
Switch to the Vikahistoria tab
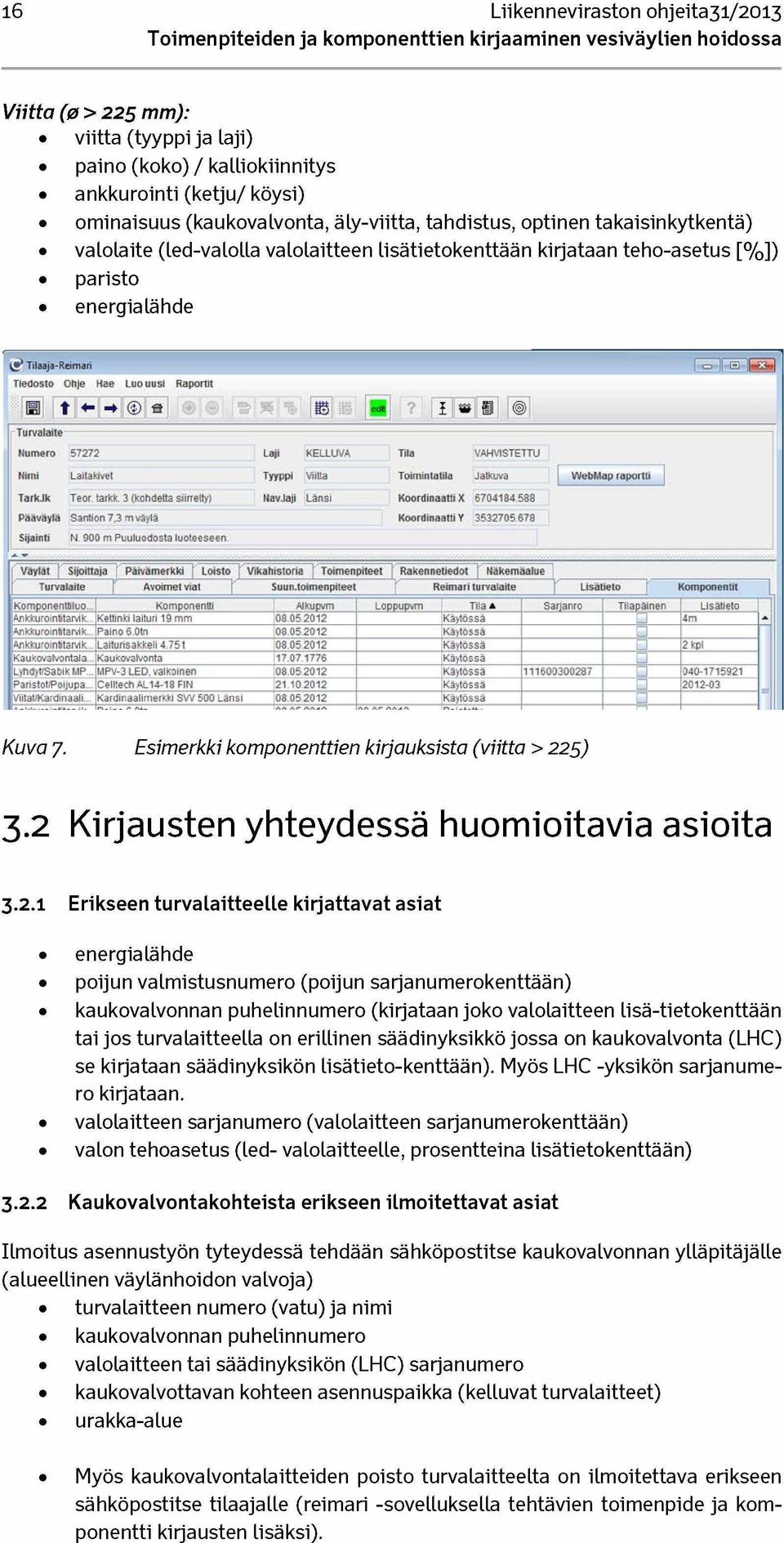coord(275,571)
